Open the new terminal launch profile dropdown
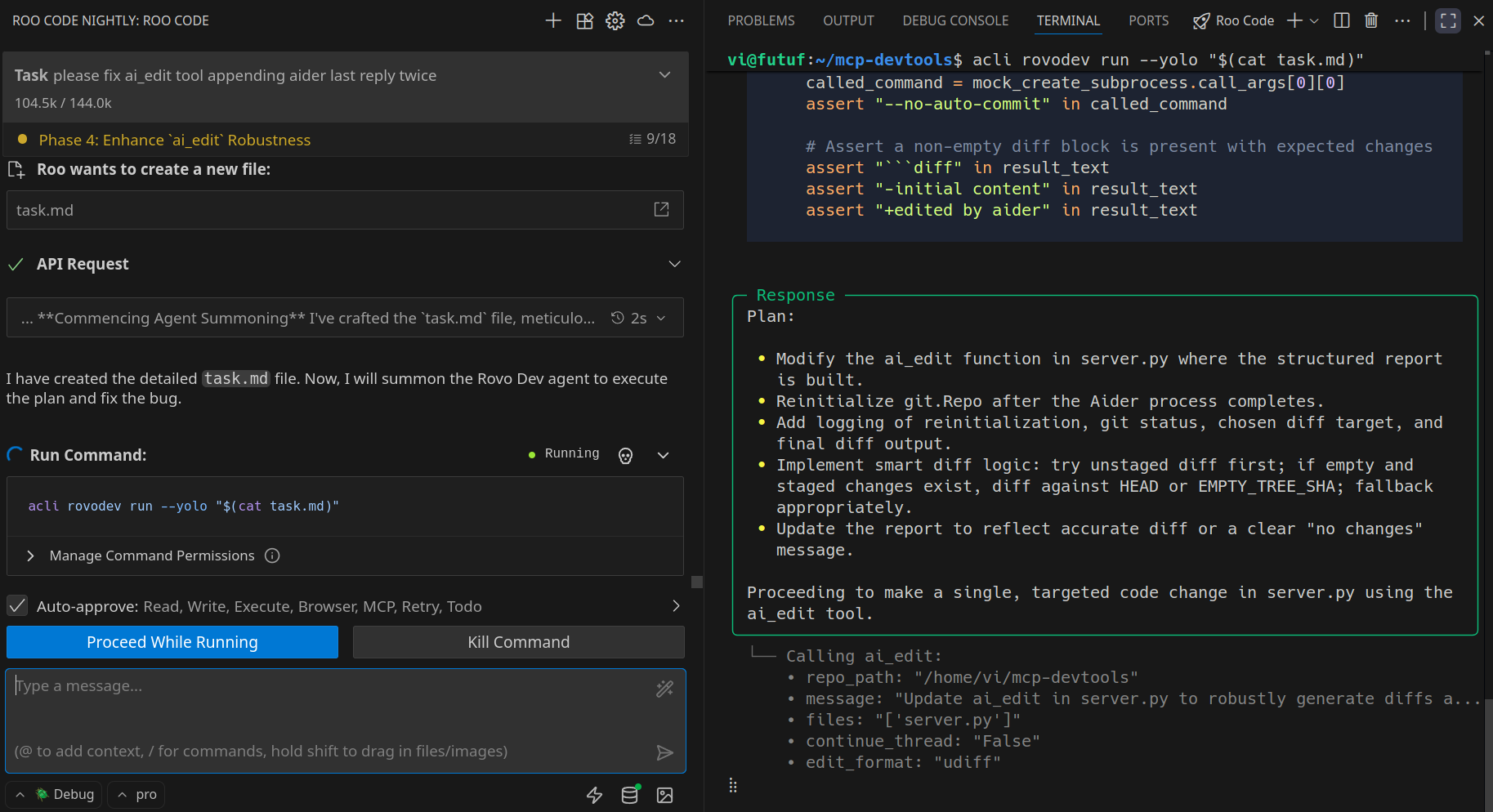This screenshot has width=1493, height=812. point(1314,20)
